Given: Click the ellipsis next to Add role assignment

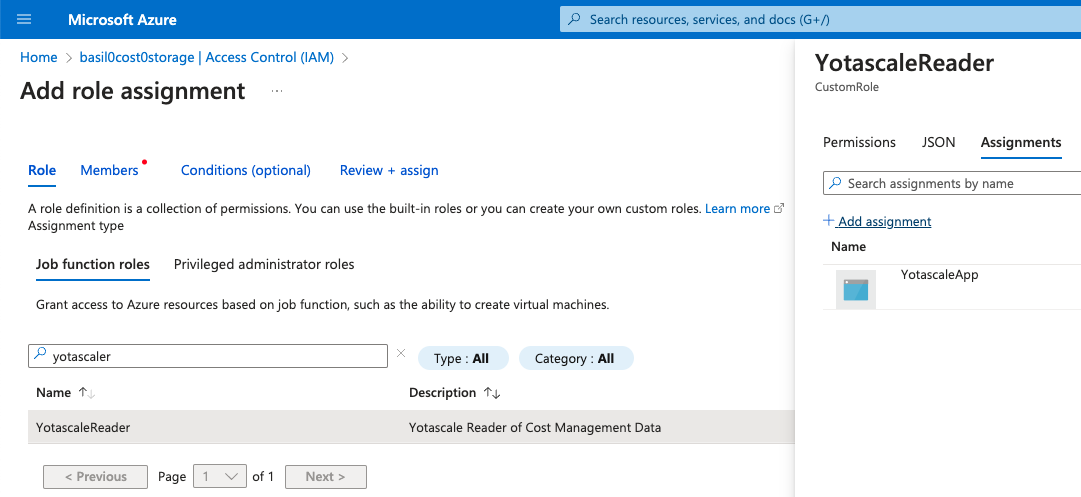Looking at the screenshot, I should click(x=277, y=91).
